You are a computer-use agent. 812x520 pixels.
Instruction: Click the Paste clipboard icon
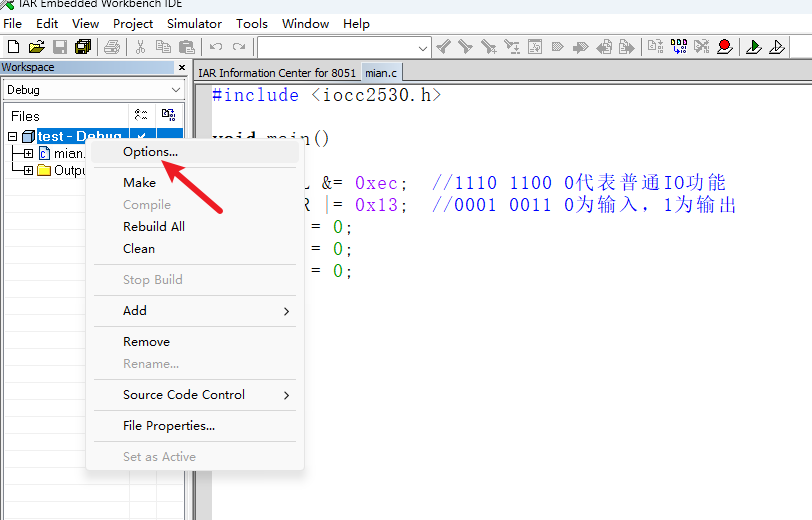coord(186,47)
